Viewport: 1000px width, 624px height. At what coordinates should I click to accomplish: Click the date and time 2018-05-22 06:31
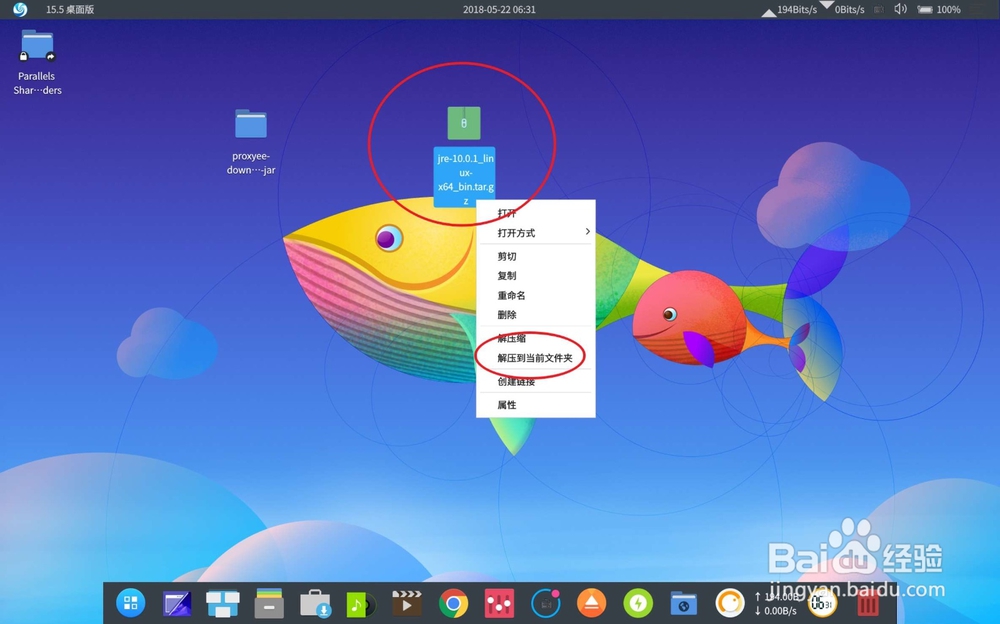(499, 10)
